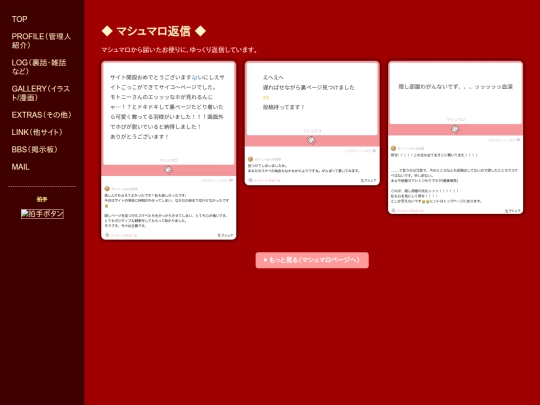This screenshot has width=540, height=405.
Task: Click the 拍手 label in the sidebar
Action: (x=42, y=199)
